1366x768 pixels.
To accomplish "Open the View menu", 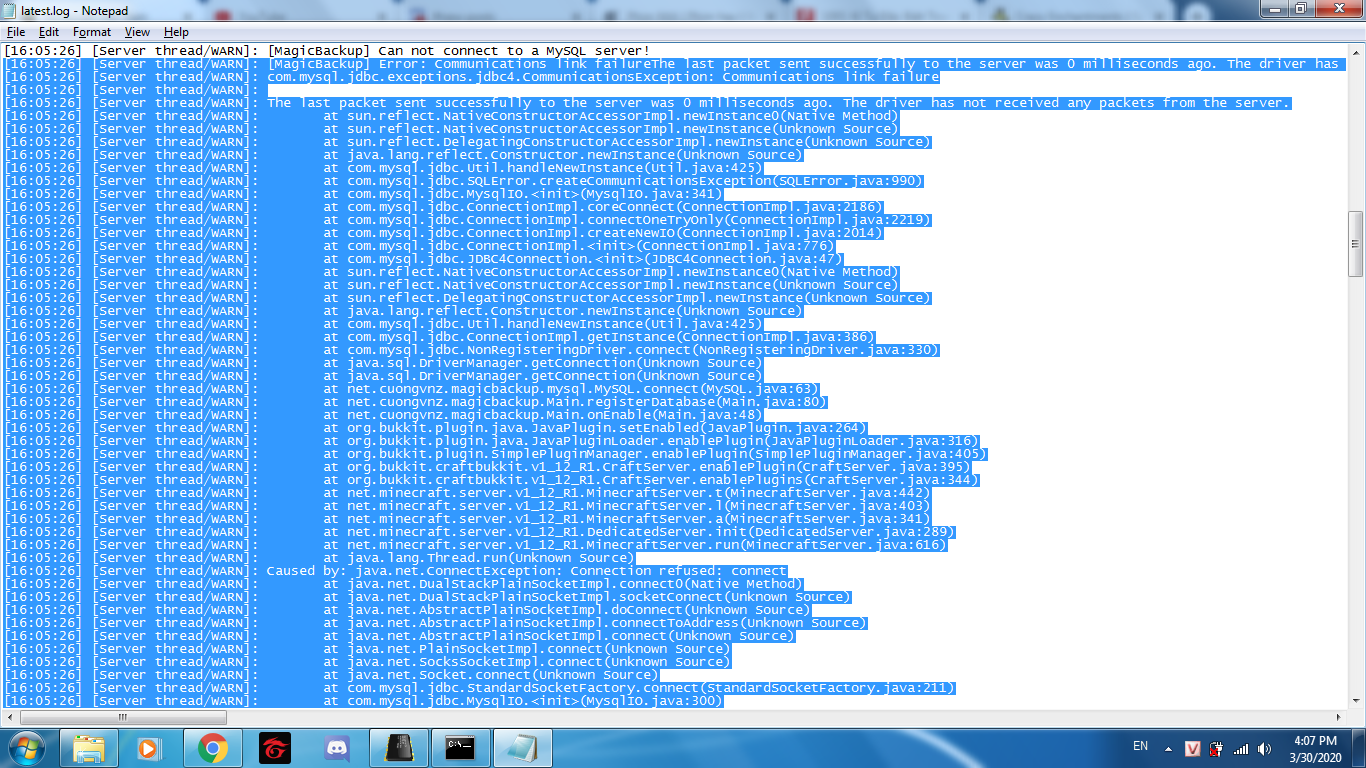I will tap(138, 32).
